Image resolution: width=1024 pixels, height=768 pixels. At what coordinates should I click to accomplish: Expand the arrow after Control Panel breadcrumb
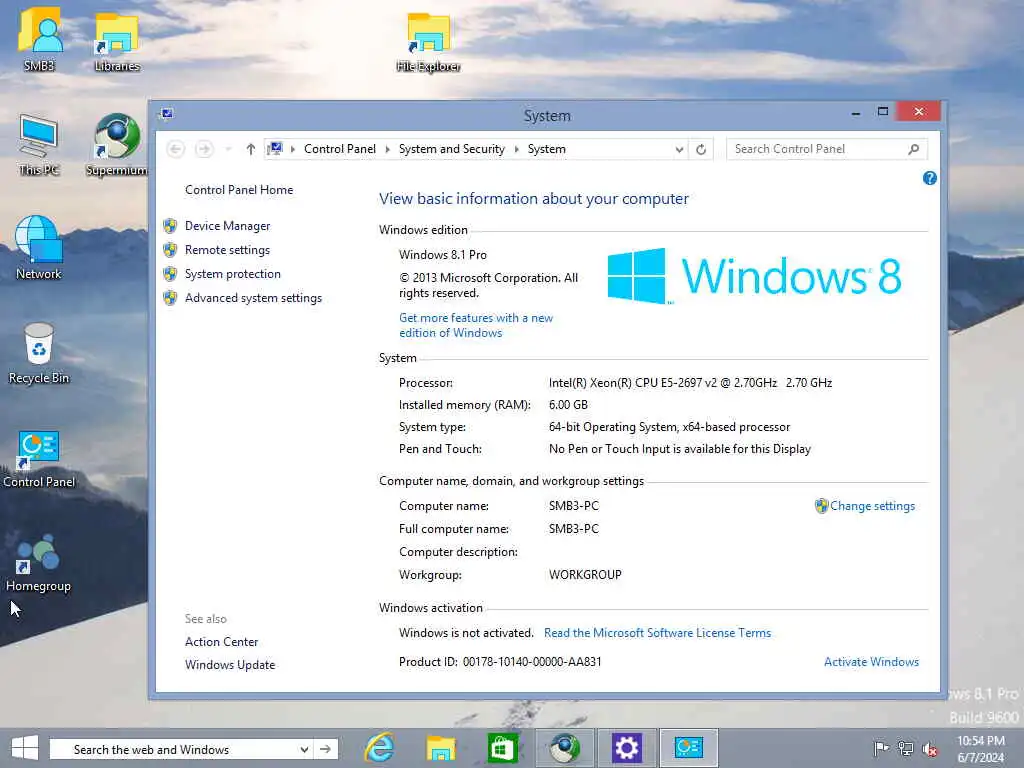pos(387,149)
